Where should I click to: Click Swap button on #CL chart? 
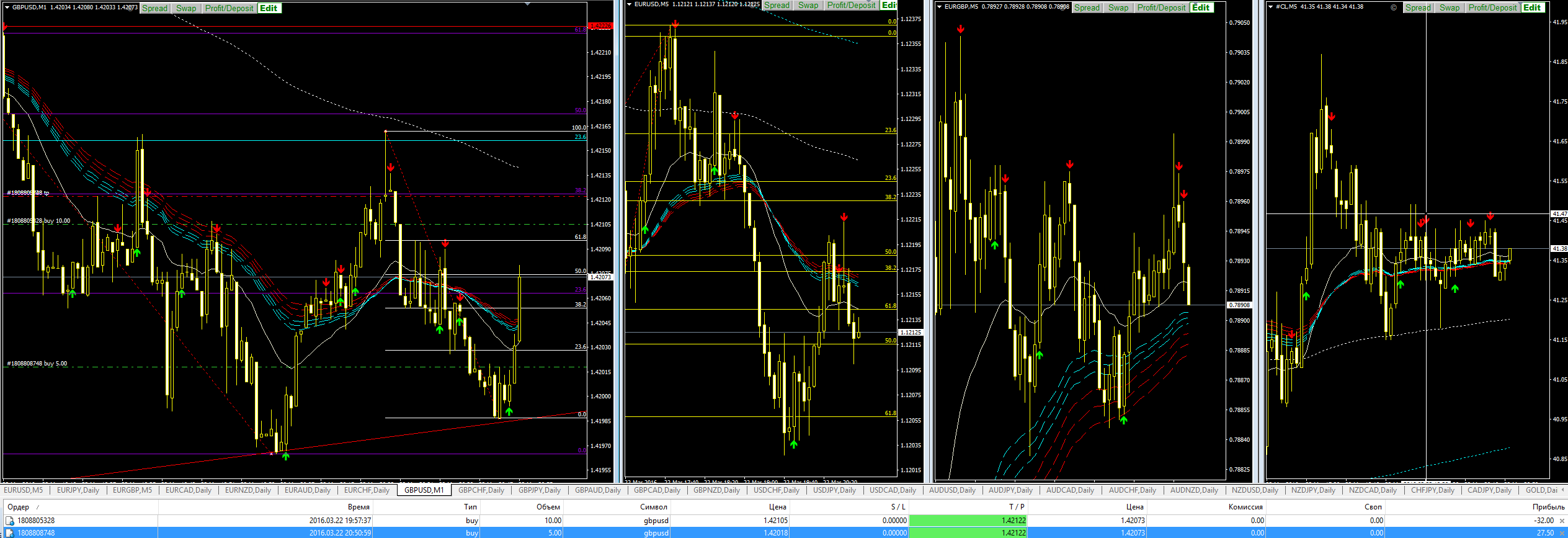pos(1450,7)
